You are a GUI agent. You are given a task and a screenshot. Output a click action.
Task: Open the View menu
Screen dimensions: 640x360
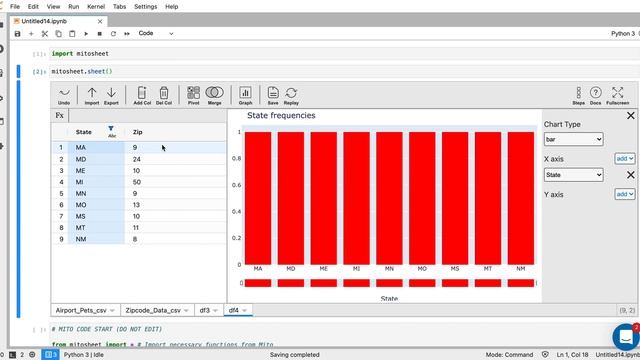tap(53, 7)
